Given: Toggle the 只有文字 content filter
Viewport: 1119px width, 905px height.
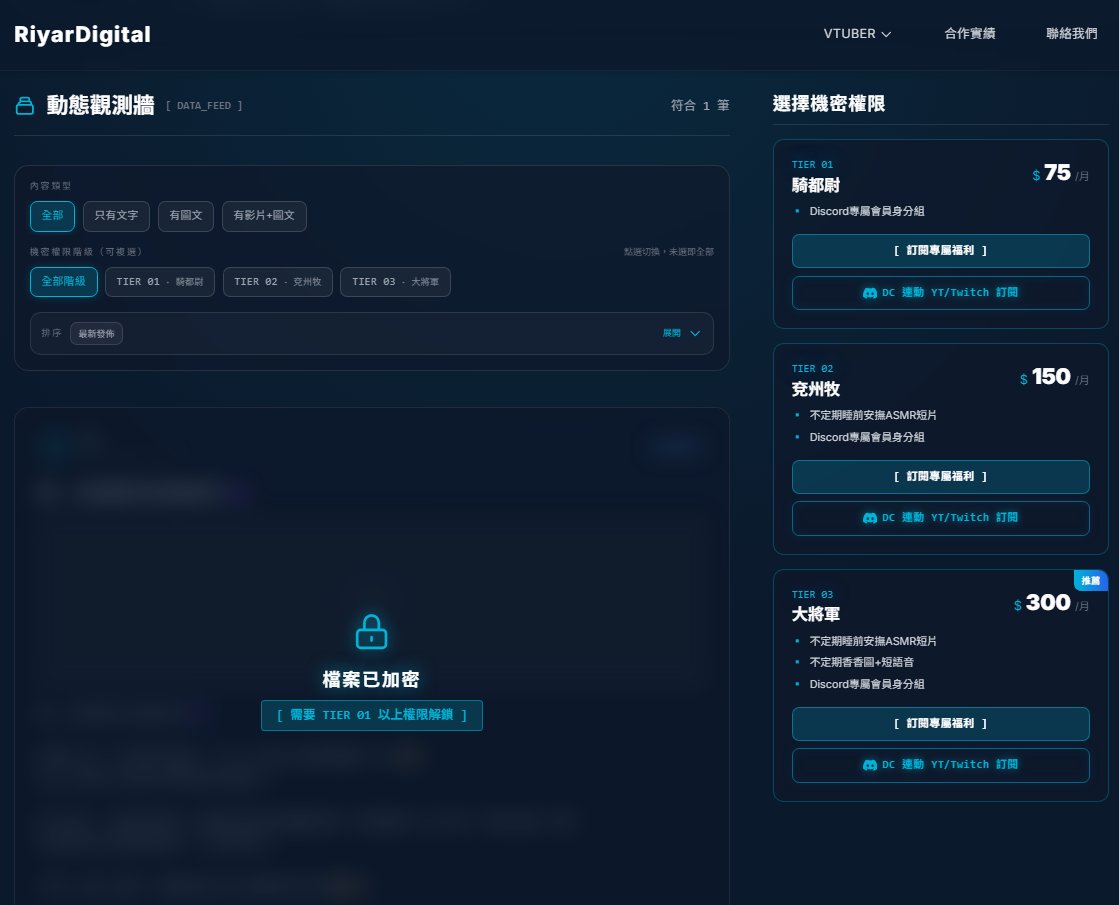Looking at the screenshot, I should tap(116, 216).
